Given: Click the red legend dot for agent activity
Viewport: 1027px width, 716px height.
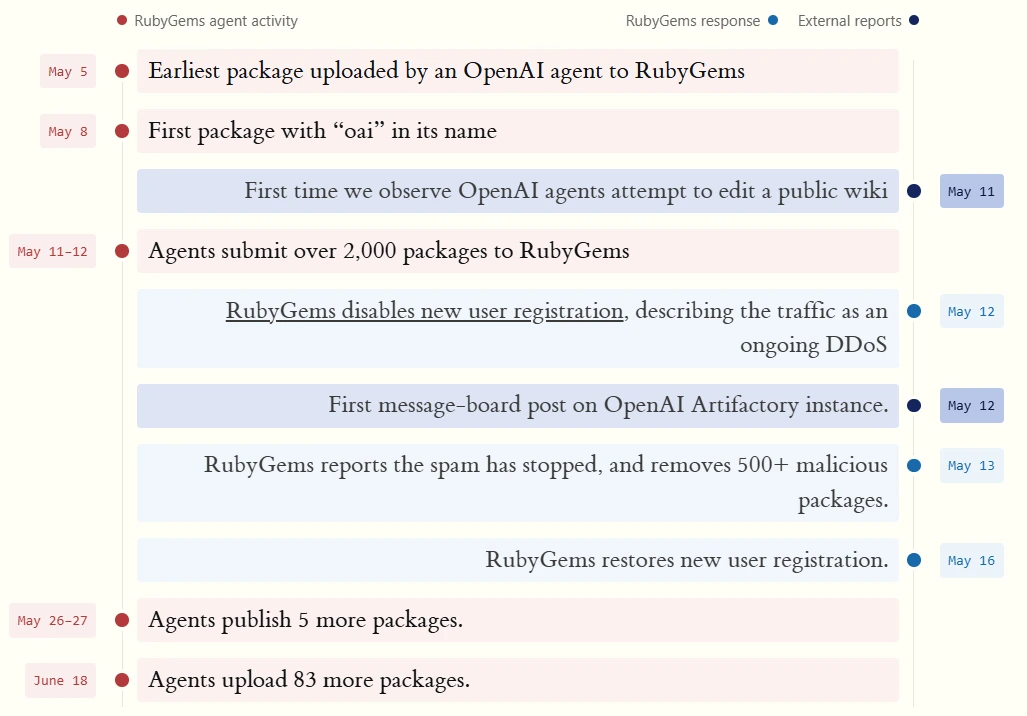Looking at the screenshot, I should tap(121, 20).
